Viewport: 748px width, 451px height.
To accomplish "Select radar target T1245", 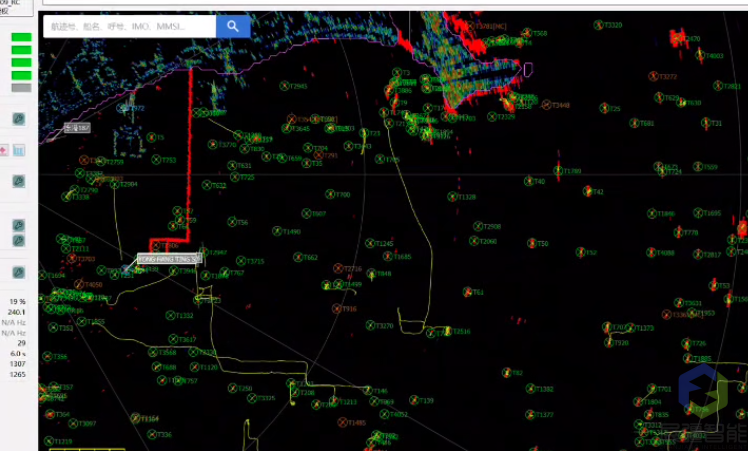I will tap(370, 243).
